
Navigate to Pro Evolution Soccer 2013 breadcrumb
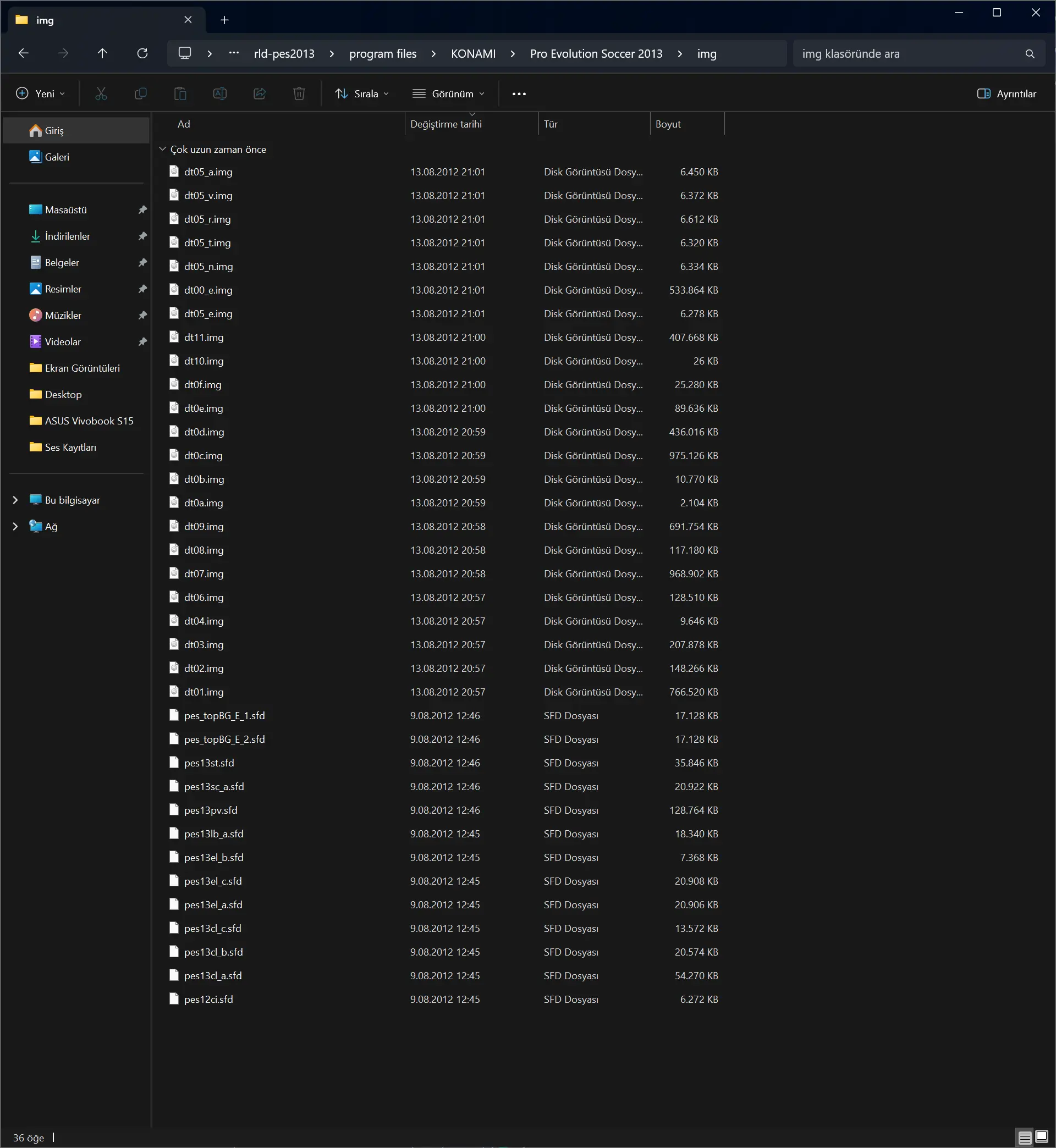[596, 54]
